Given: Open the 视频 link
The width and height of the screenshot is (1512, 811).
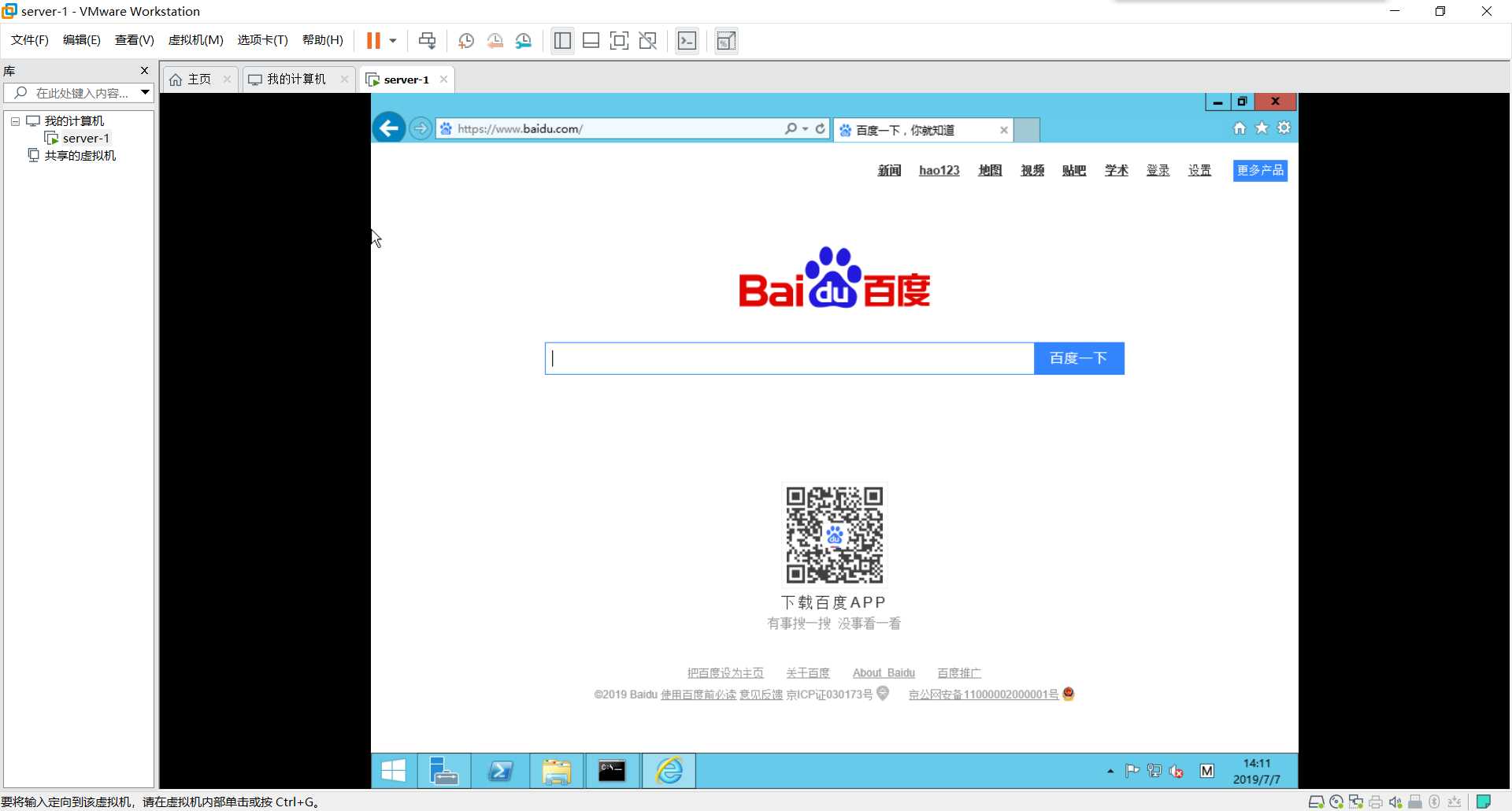Looking at the screenshot, I should tap(1032, 171).
